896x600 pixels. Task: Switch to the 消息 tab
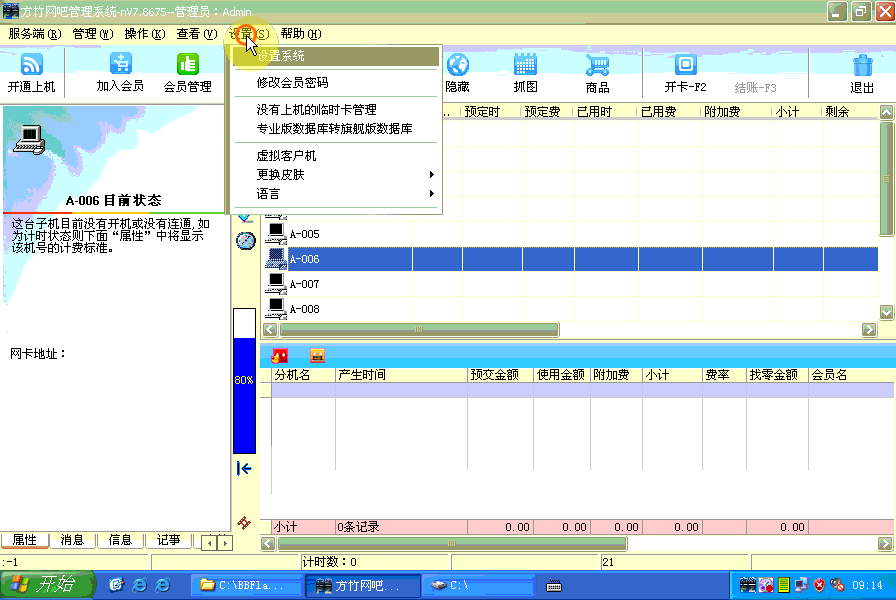click(x=72, y=540)
